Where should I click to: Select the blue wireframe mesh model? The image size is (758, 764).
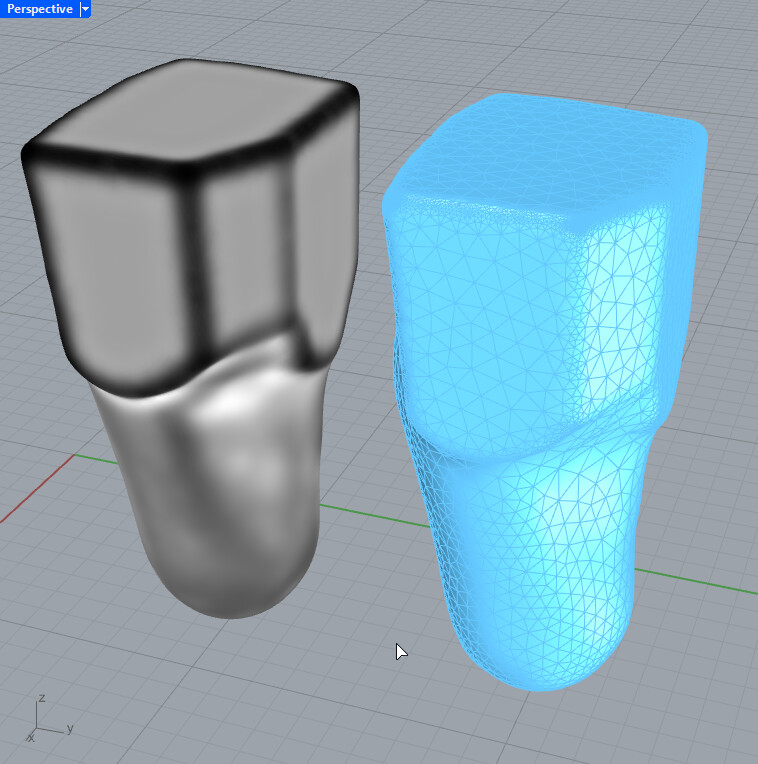543,390
